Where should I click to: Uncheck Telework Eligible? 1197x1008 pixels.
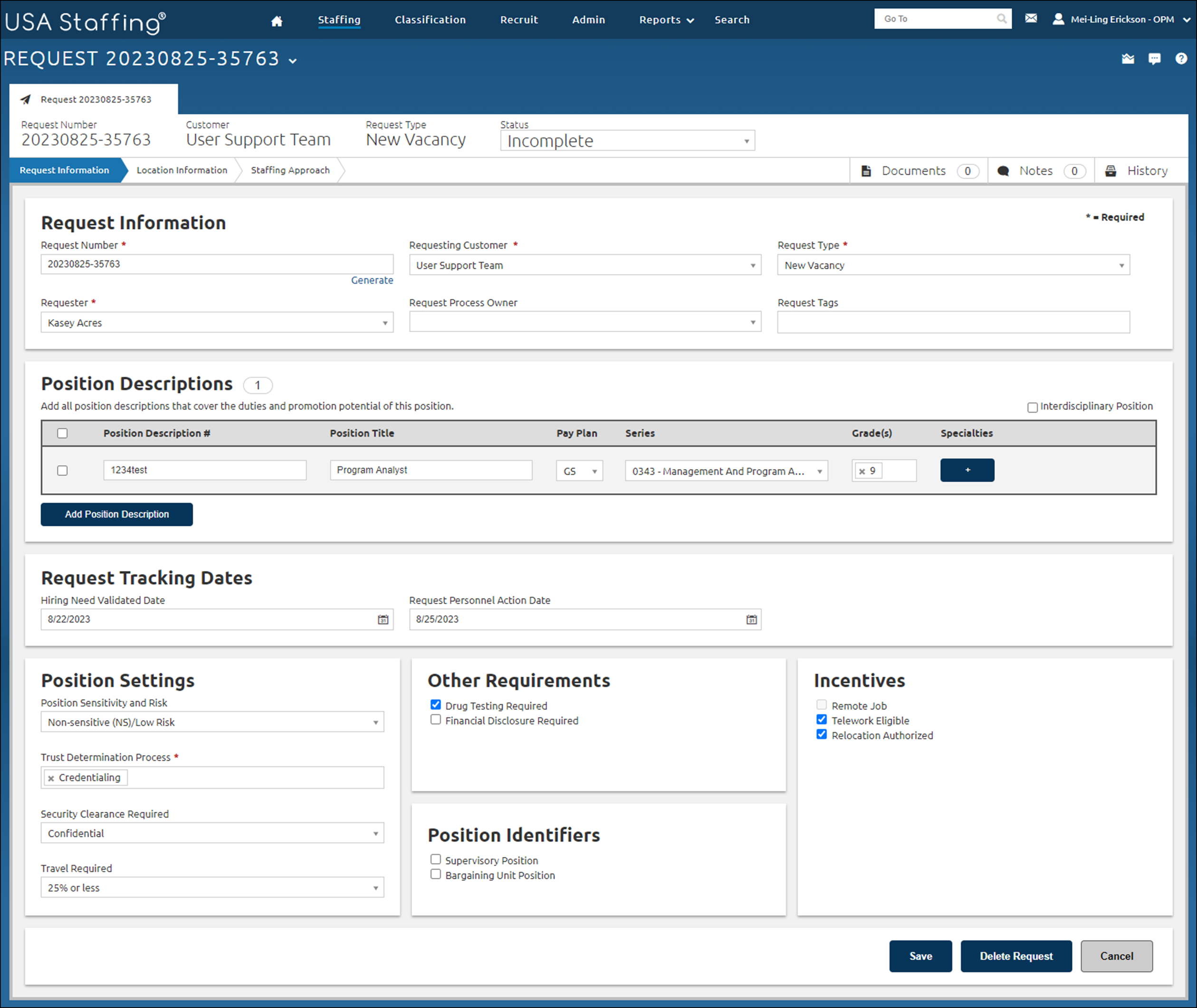coord(822,720)
